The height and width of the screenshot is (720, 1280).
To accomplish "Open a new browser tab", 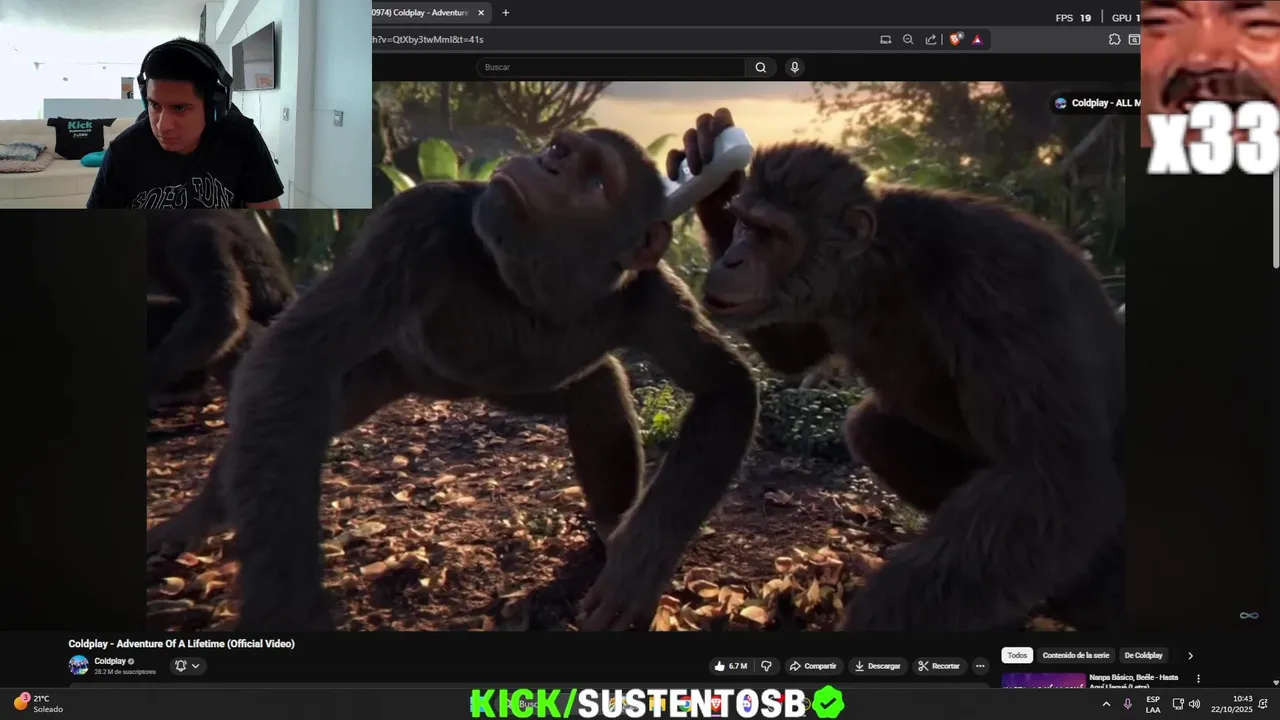I will (505, 13).
